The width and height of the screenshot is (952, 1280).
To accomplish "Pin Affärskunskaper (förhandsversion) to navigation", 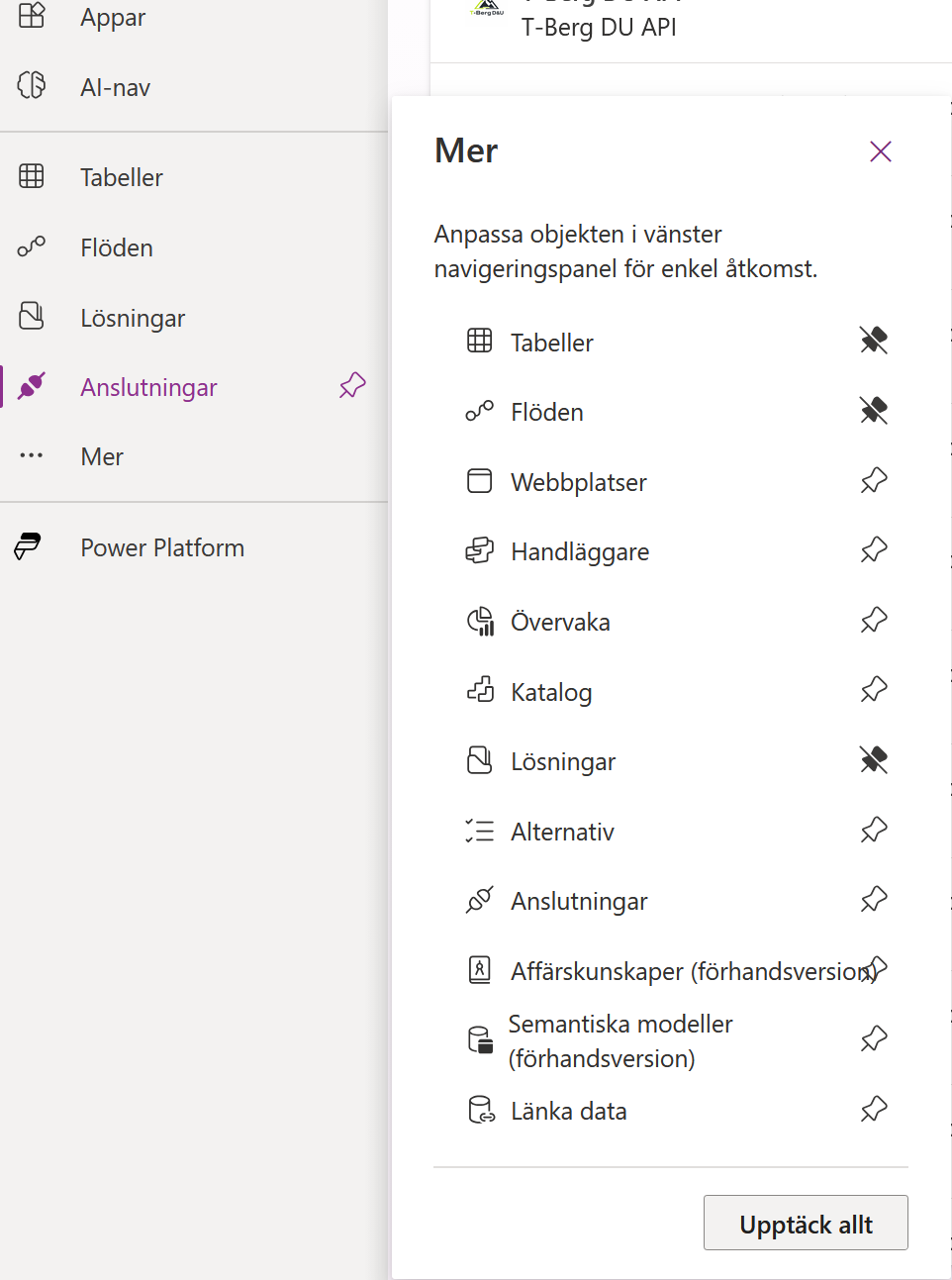I will pos(875,969).
